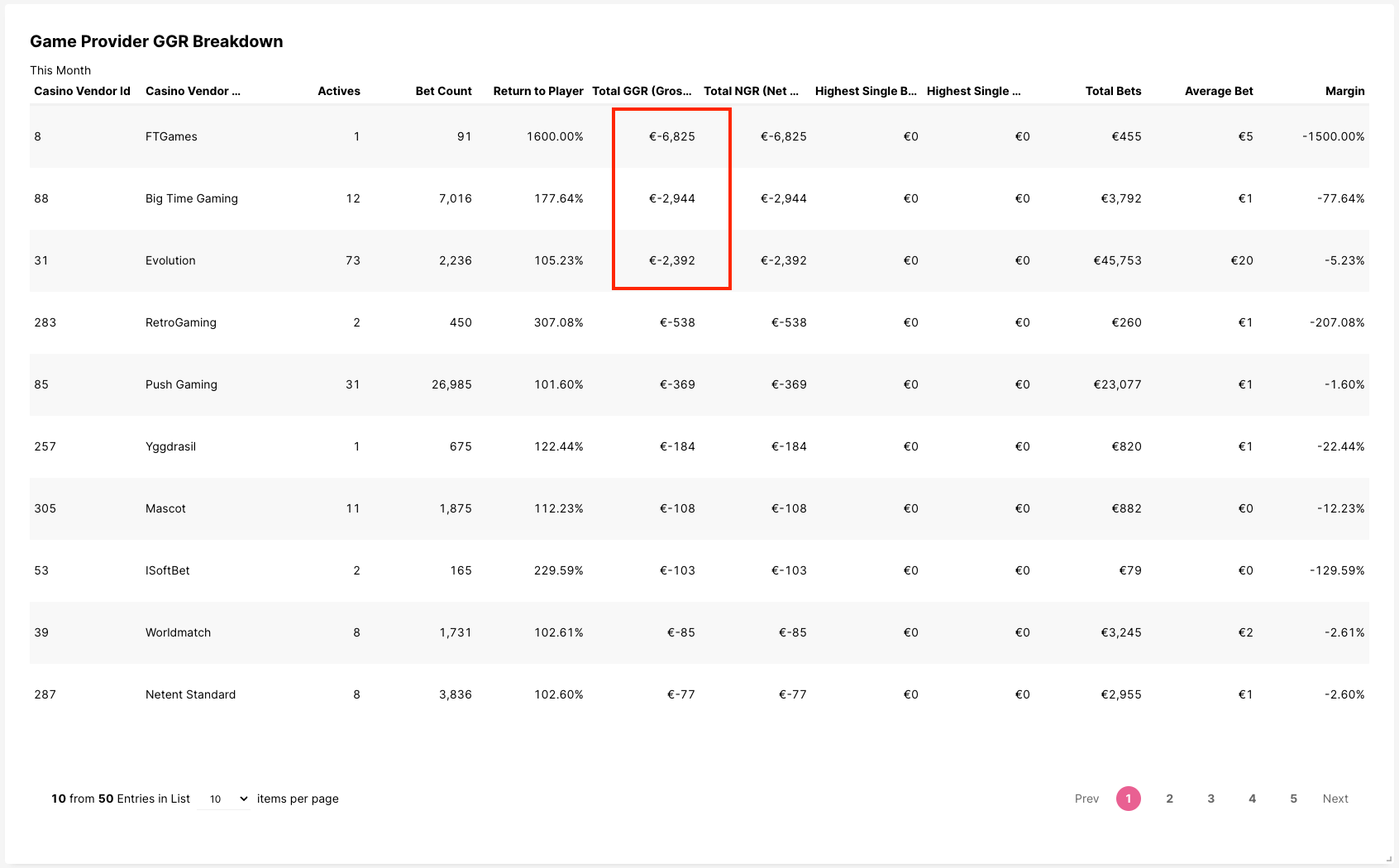This screenshot has height=868, width=1399.
Task: Jump to page 4 of entries
Action: pos(1252,799)
